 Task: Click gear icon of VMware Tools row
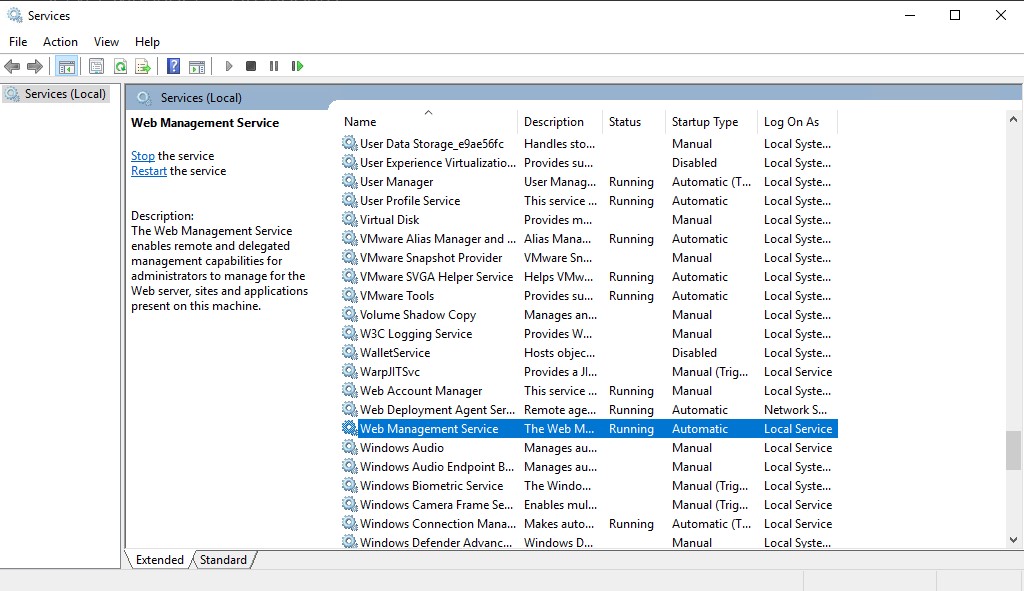[349, 295]
